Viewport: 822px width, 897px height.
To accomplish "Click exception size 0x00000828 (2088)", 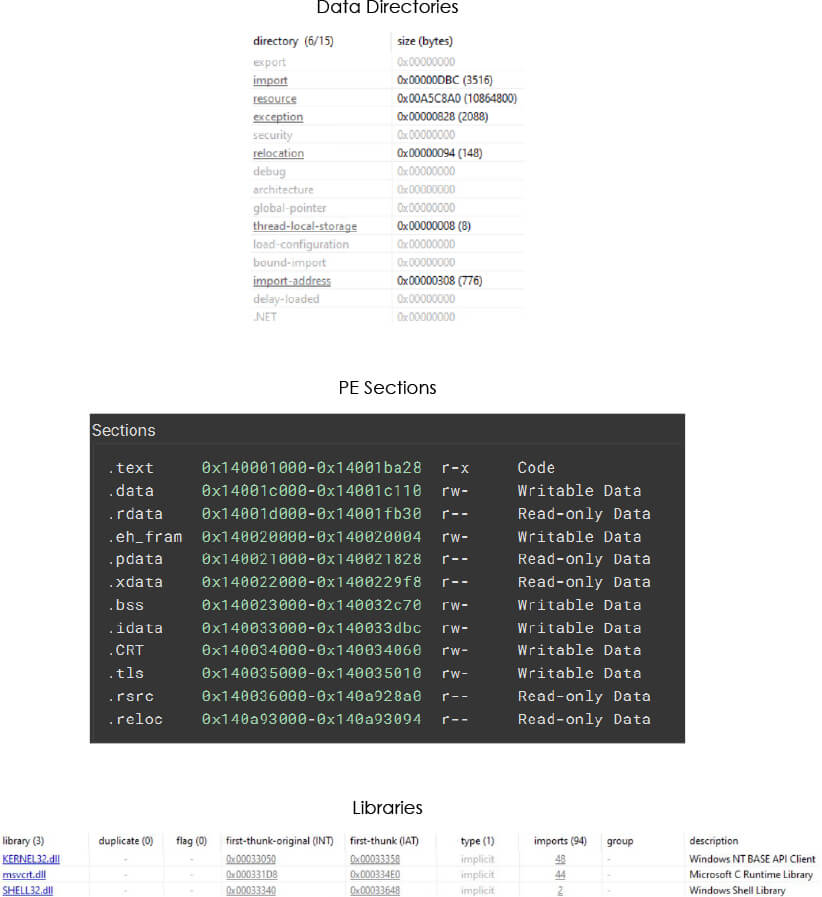I will 442,117.
